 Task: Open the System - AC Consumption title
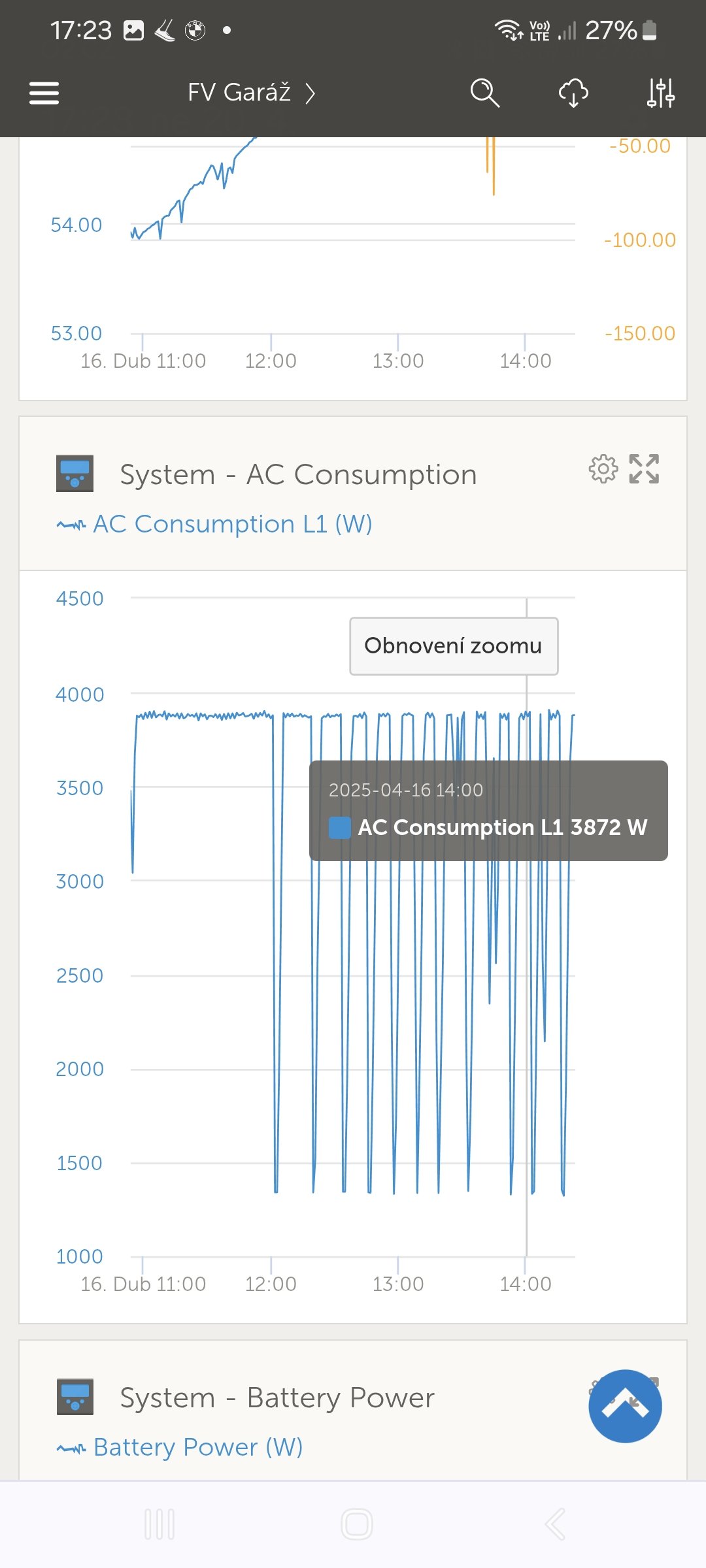coord(298,474)
